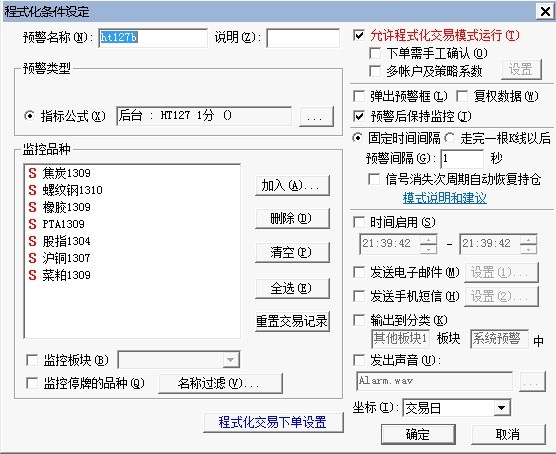Click the S icon beside 螺纹钢1310

(32, 190)
